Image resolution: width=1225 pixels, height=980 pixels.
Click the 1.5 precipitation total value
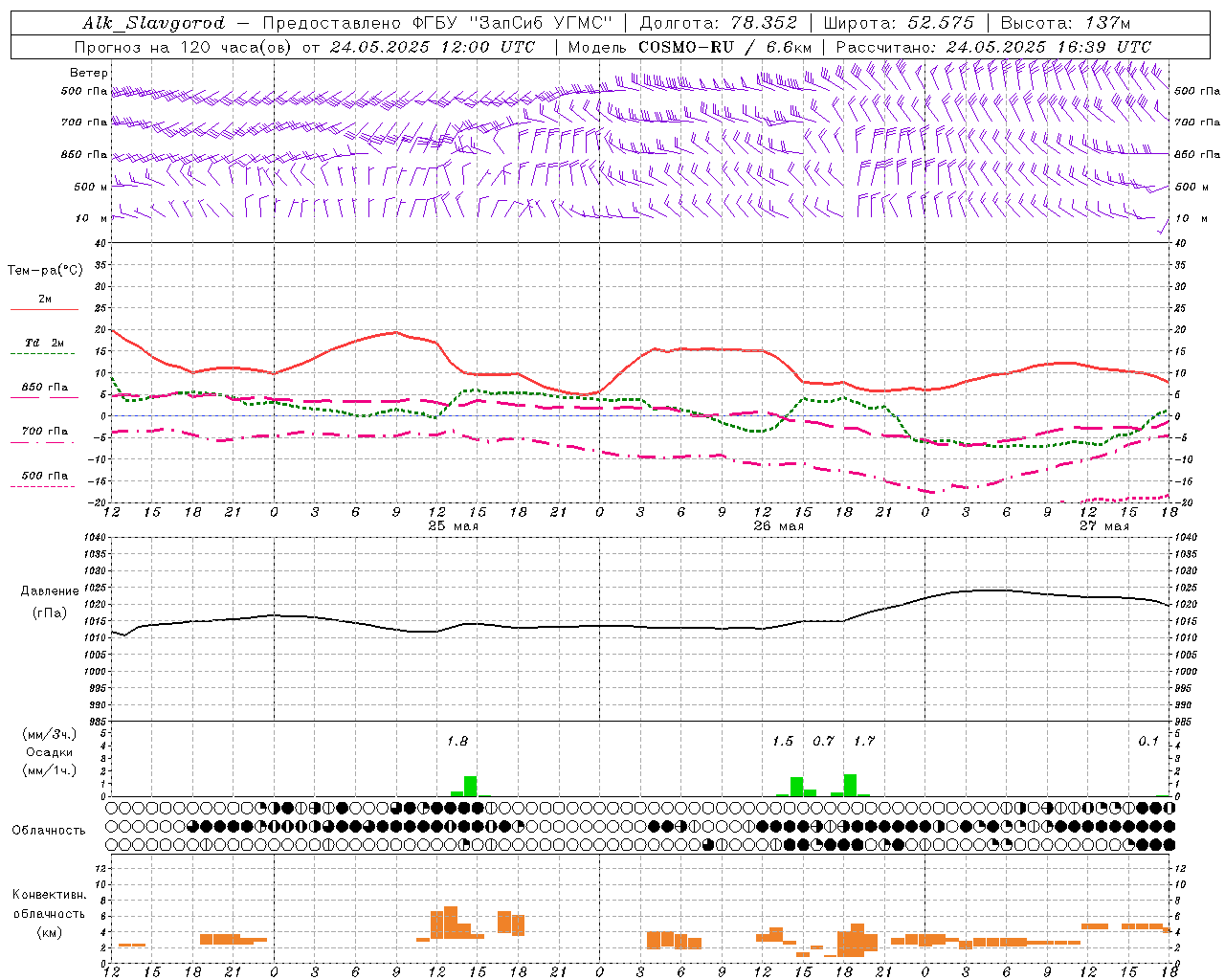click(783, 741)
